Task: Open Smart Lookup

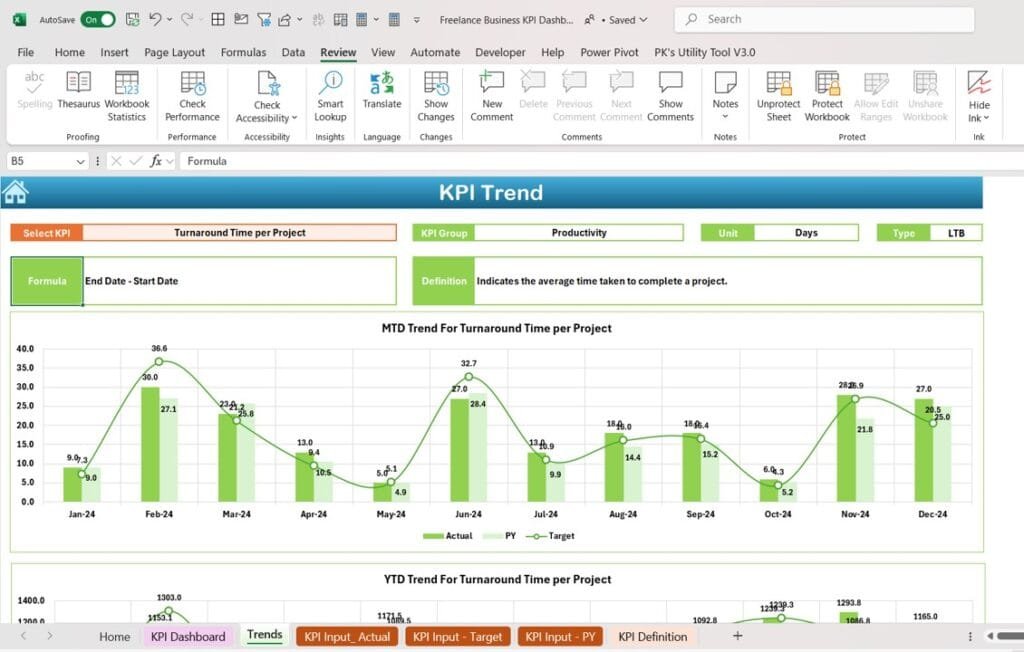Action: click(x=329, y=95)
